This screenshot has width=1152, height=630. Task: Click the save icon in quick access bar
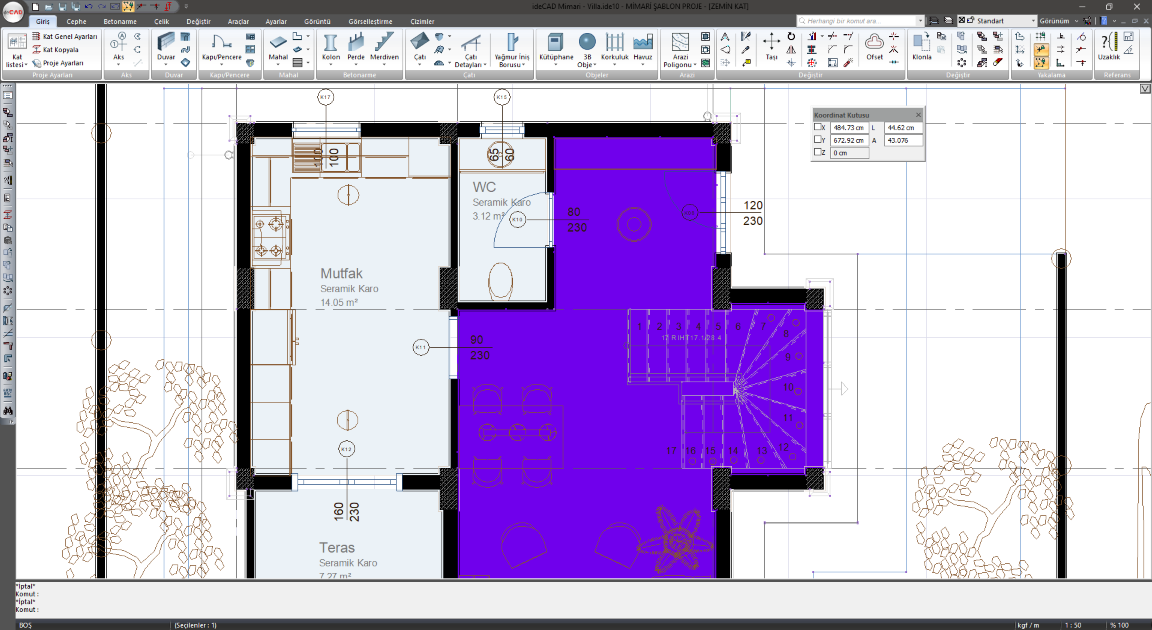[62, 7]
